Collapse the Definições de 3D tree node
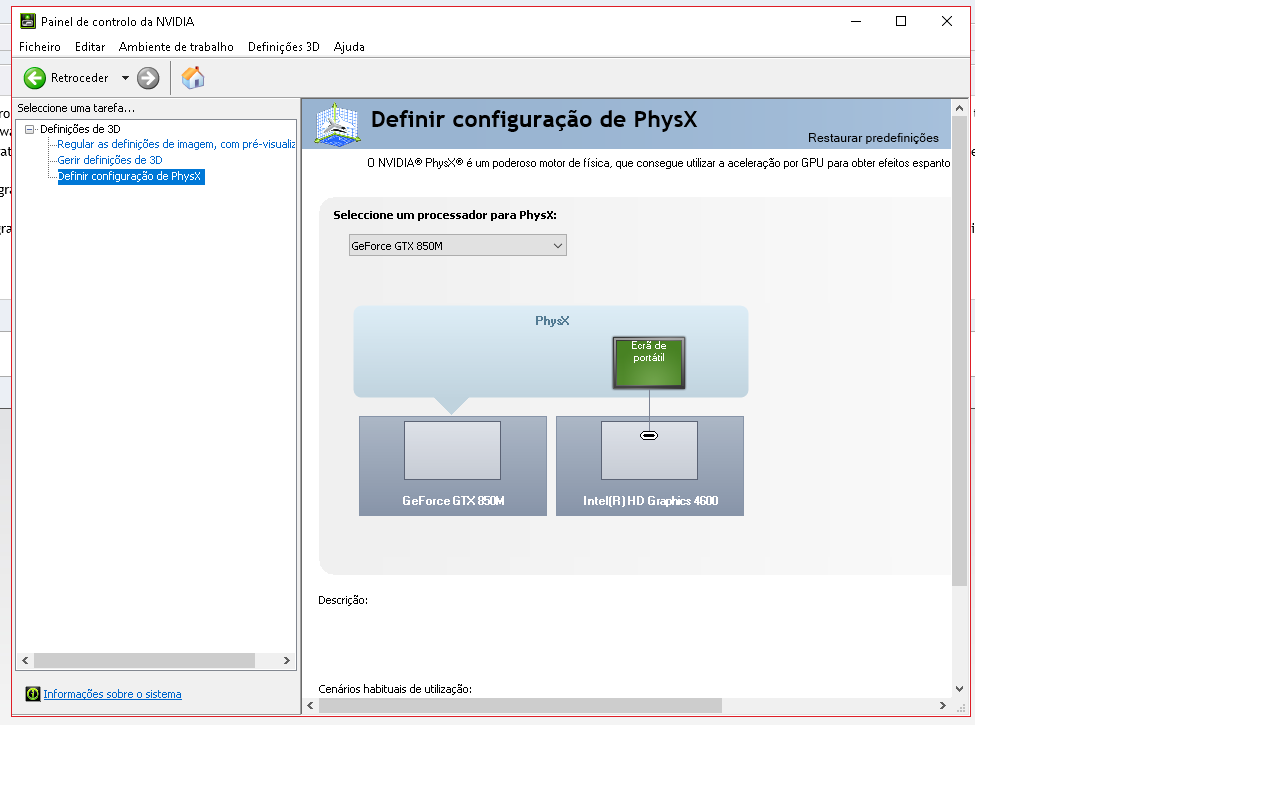Viewport: 1286px width, 792px height. click(30, 129)
